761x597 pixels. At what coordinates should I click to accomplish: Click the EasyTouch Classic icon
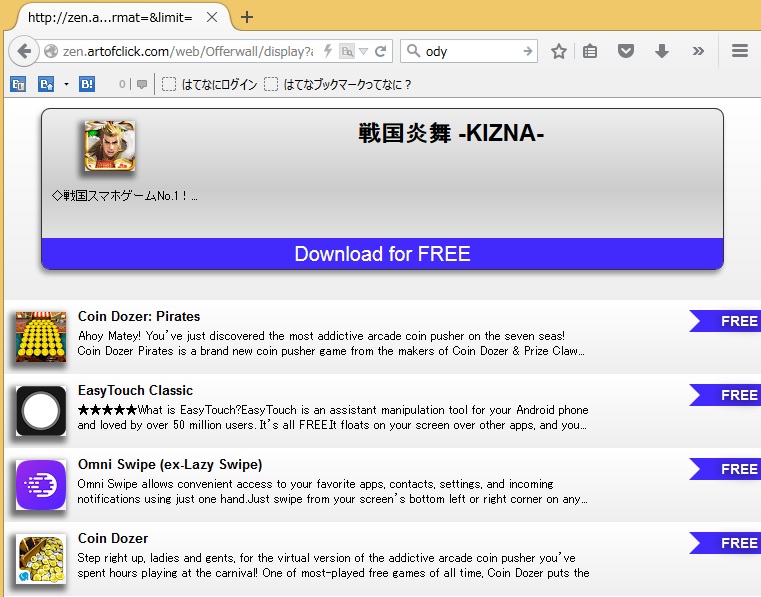coord(41,411)
